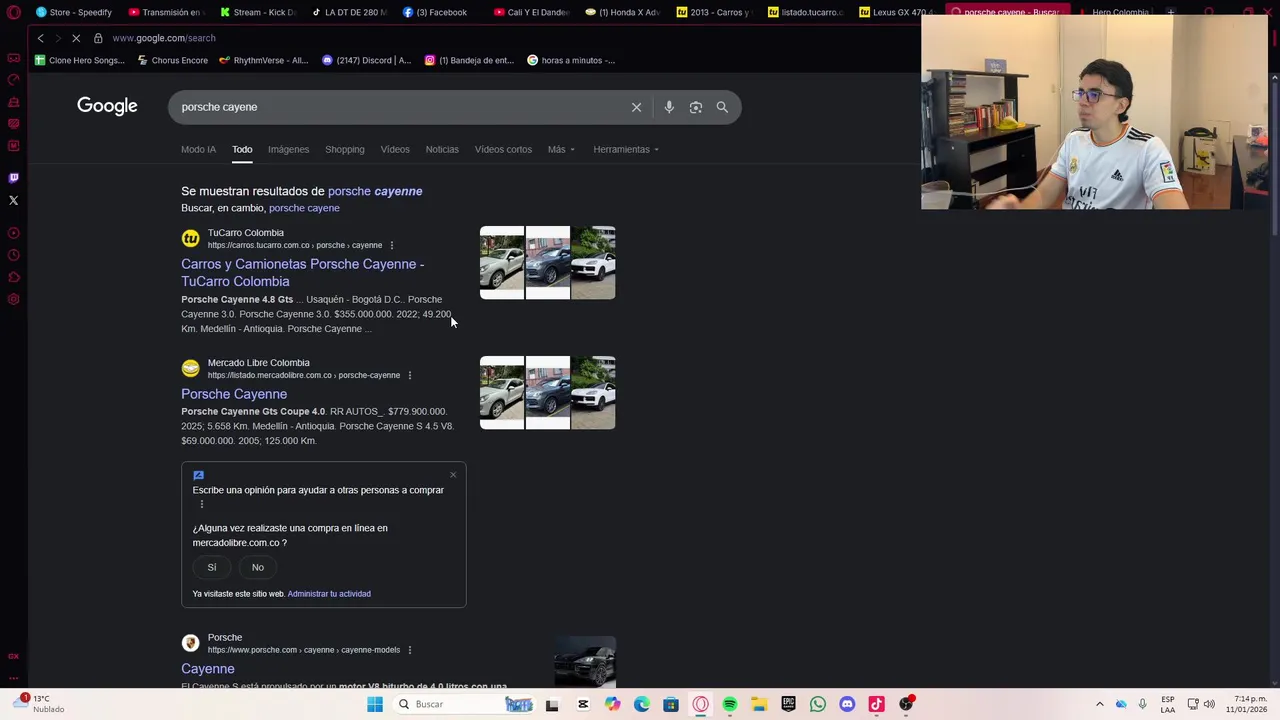Switch to Honda X Adv browser tab
This screenshot has height=720, width=1280.
(623, 12)
